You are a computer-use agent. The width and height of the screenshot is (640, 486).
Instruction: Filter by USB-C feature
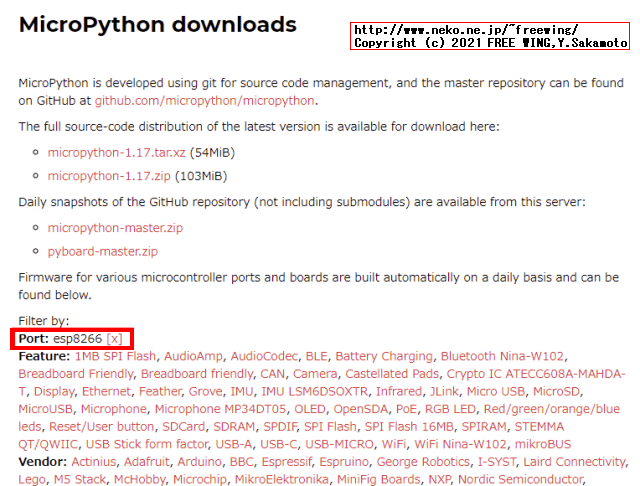tap(279, 444)
